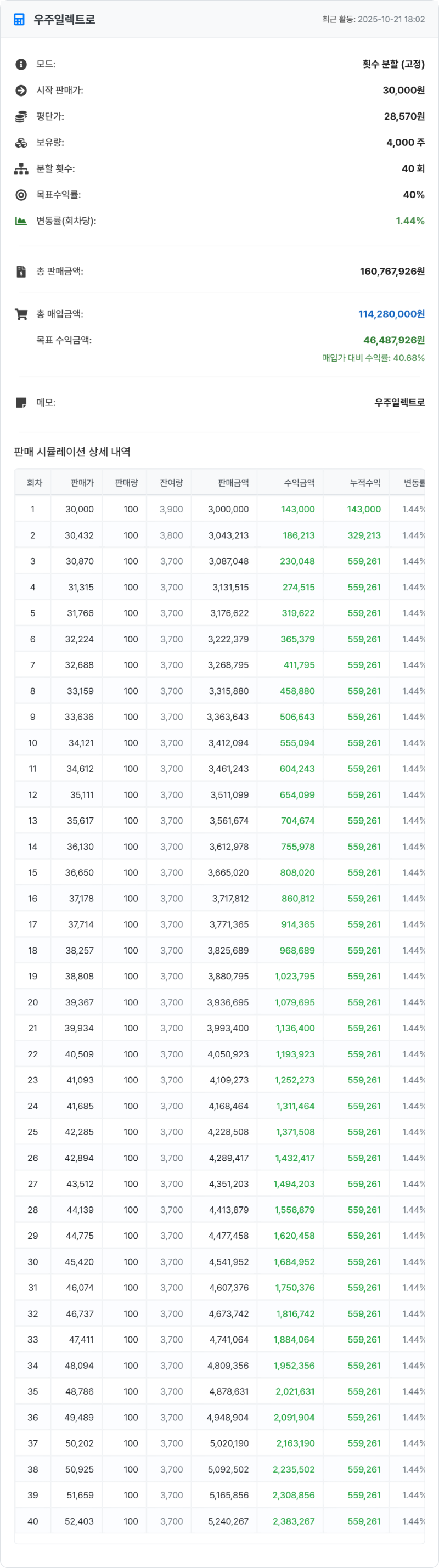Select row 20 in the simulation table
This screenshot has width=439, height=1568.
tap(219, 1002)
